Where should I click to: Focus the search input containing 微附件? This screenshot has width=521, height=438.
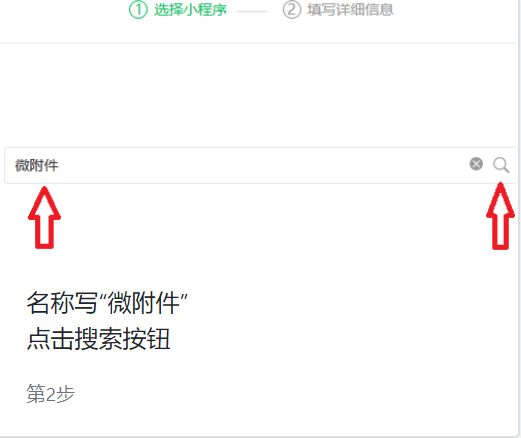click(260, 165)
